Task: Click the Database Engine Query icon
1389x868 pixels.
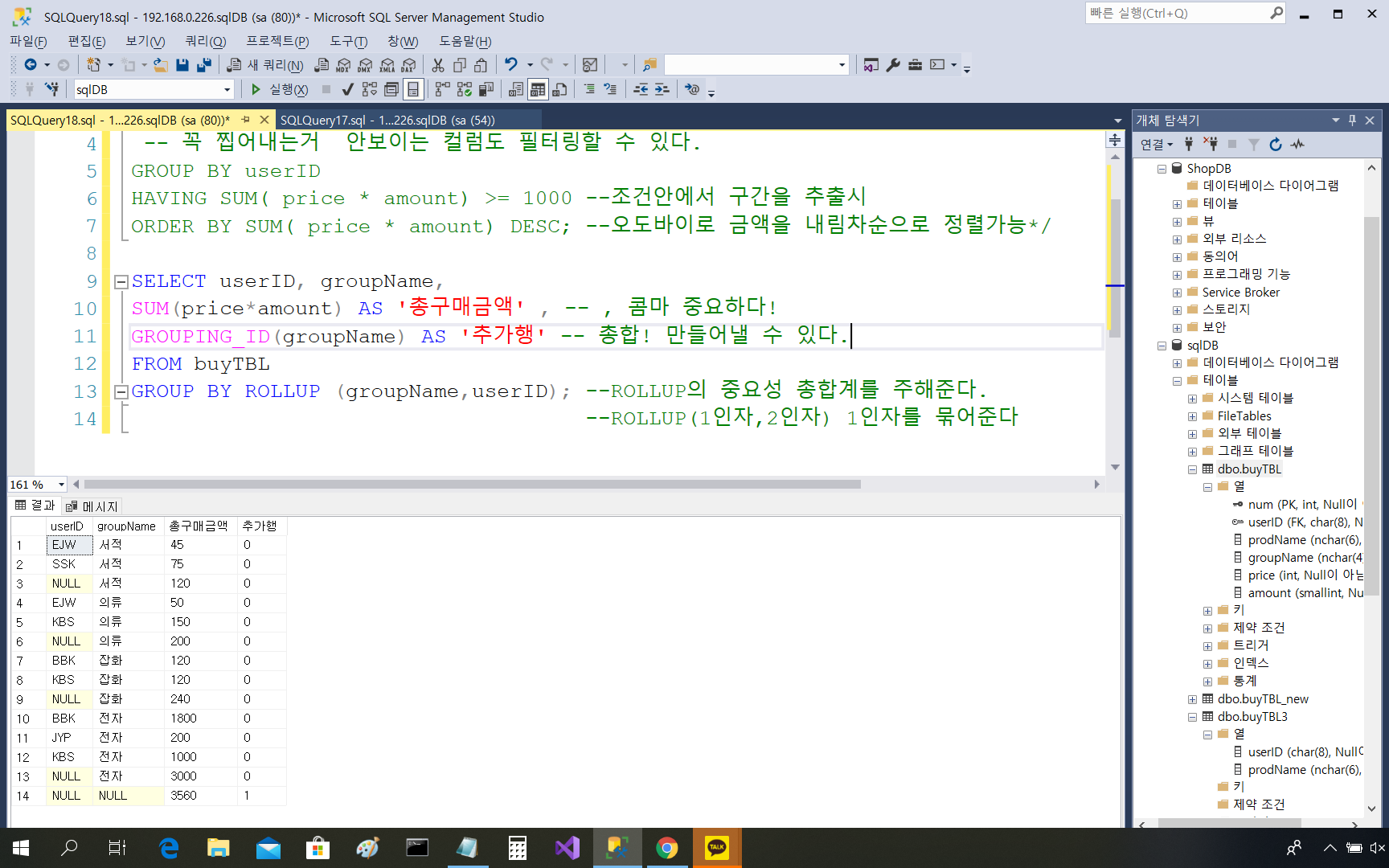Action: tap(322, 65)
